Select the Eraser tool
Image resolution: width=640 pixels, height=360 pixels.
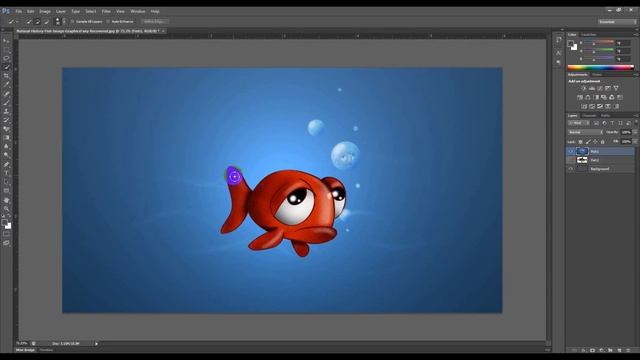click(6, 129)
